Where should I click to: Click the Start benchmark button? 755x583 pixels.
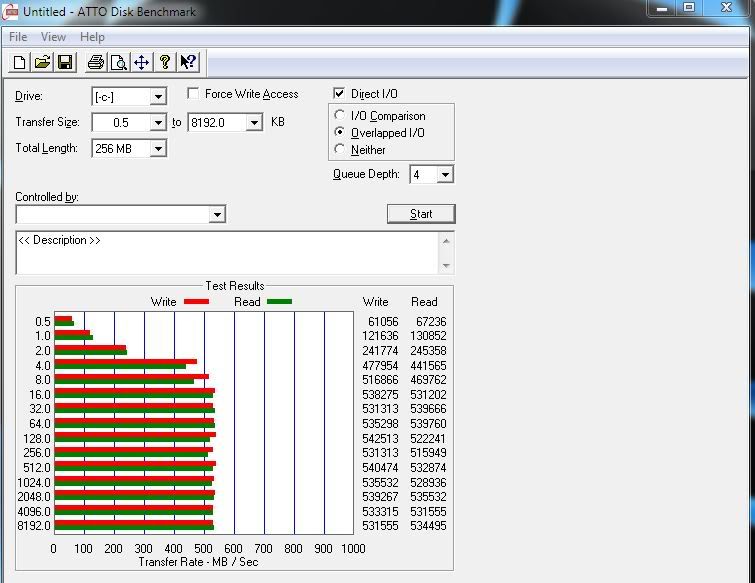pyautogui.click(x=421, y=214)
